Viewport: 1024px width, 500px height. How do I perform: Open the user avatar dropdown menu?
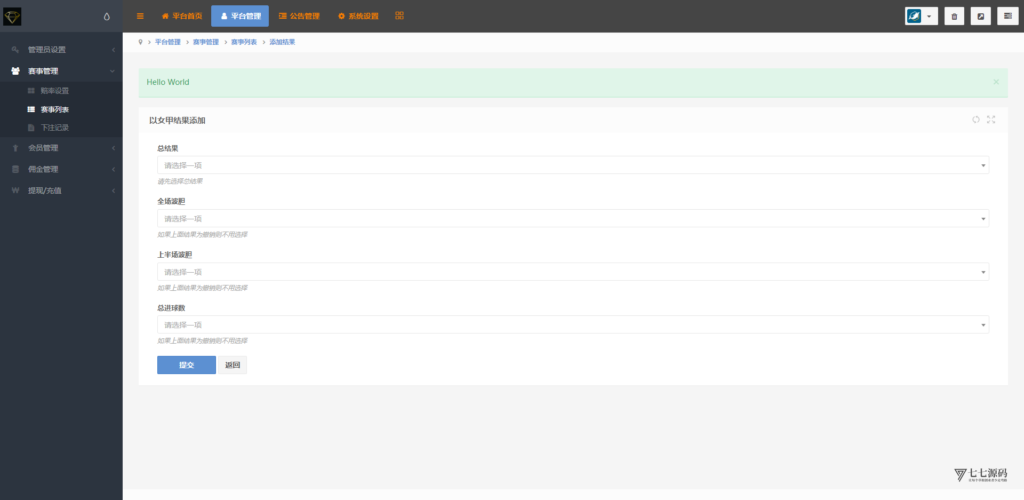(x=921, y=16)
